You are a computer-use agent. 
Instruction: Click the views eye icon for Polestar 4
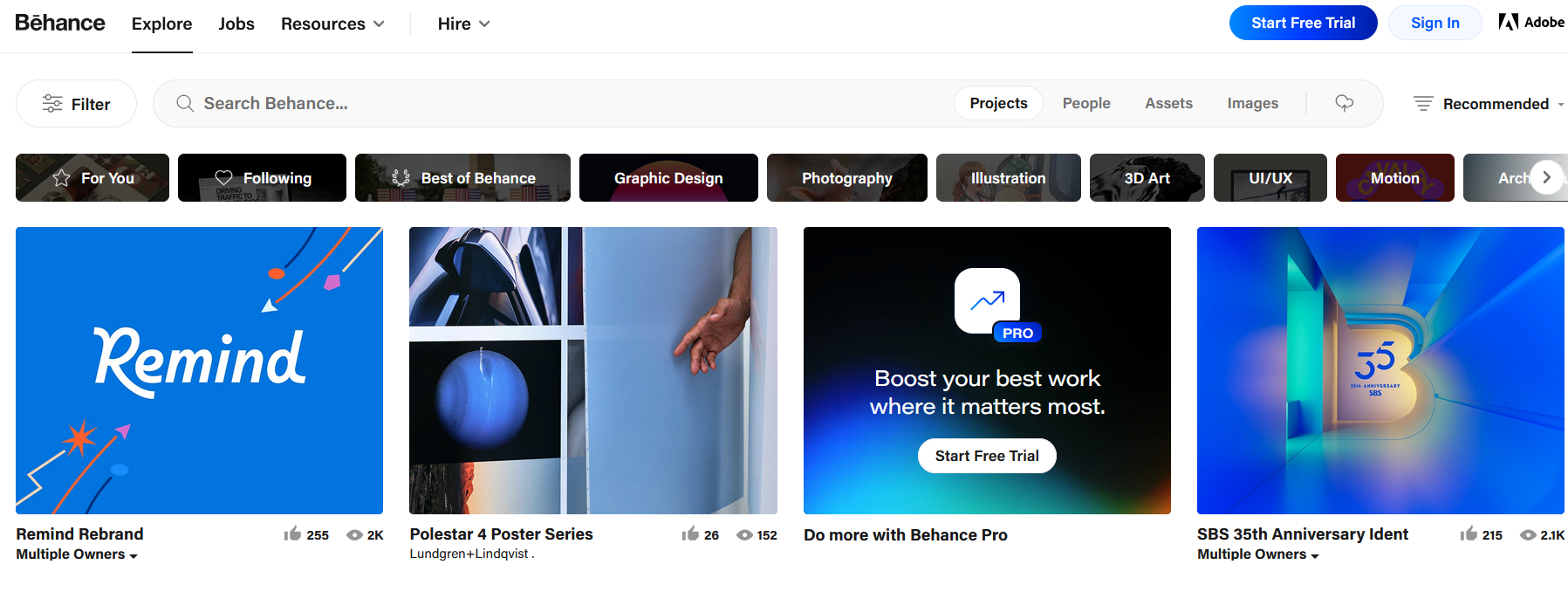[744, 535]
